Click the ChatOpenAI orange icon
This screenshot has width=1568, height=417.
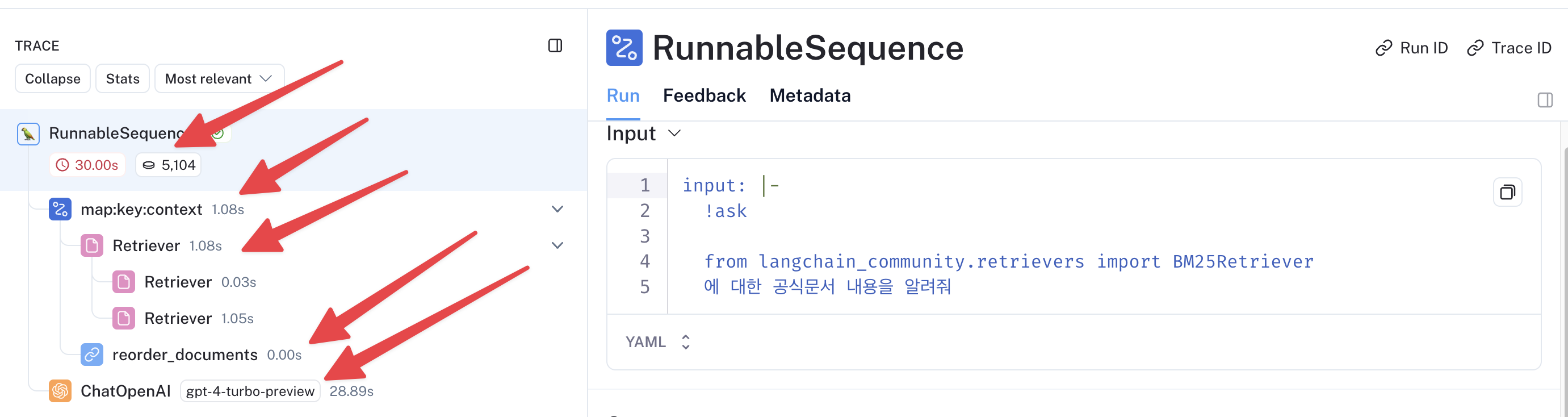coord(60,391)
